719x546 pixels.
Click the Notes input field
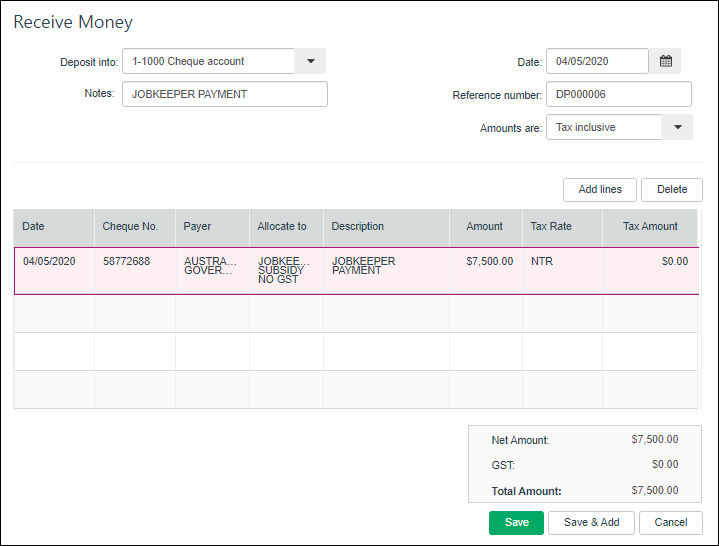click(x=224, y=94)
